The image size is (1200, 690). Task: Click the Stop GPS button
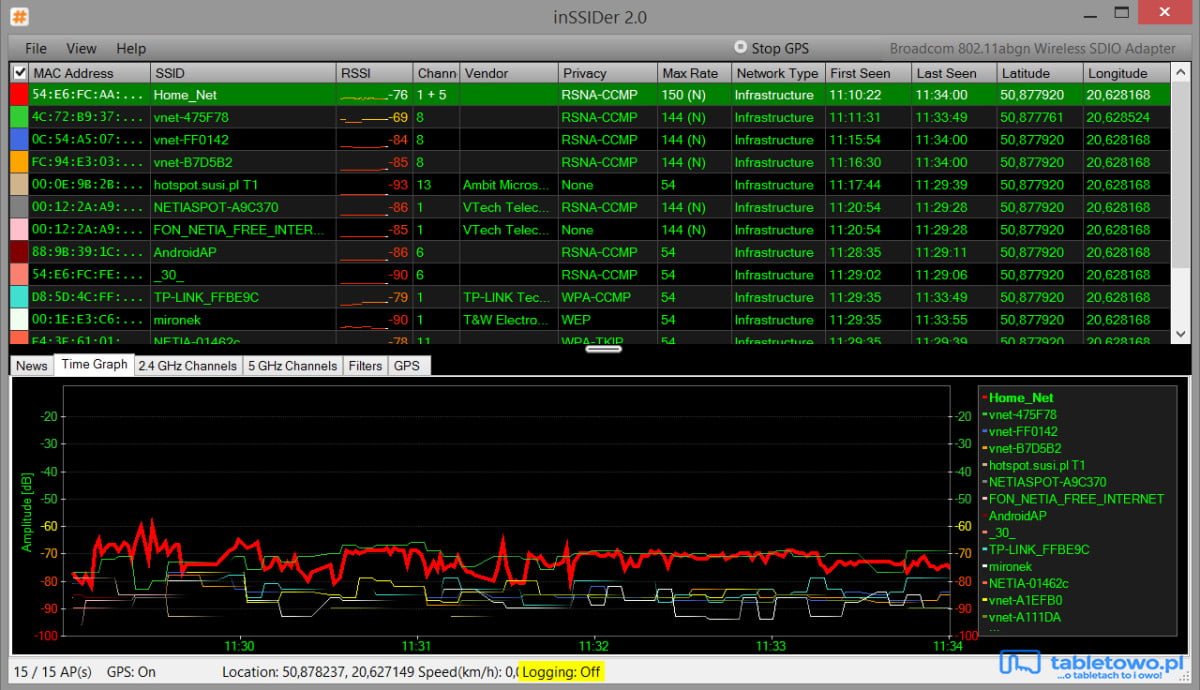click(772, 48)
